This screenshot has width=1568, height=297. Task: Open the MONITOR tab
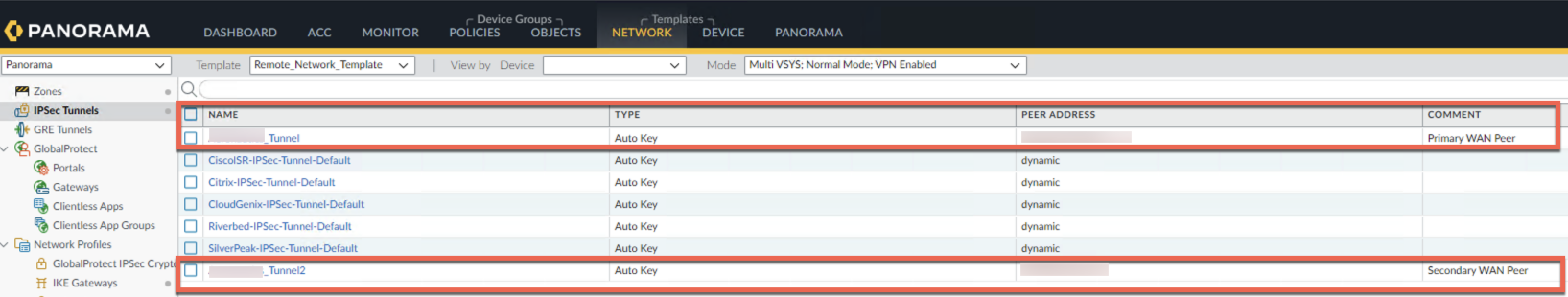click(390, 32)
